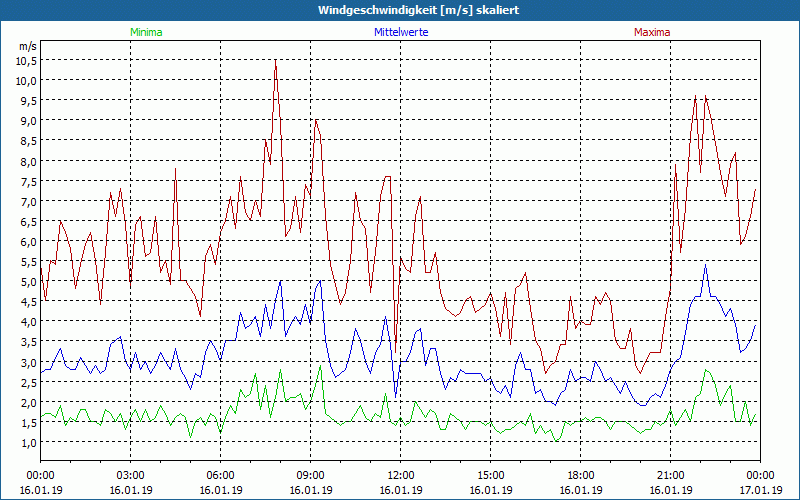Viewport: 800px width, 500px height.
Task: Click the 'm/s' unit label on the y-axis
Action: pyautogui.click(x=28, y=46)
